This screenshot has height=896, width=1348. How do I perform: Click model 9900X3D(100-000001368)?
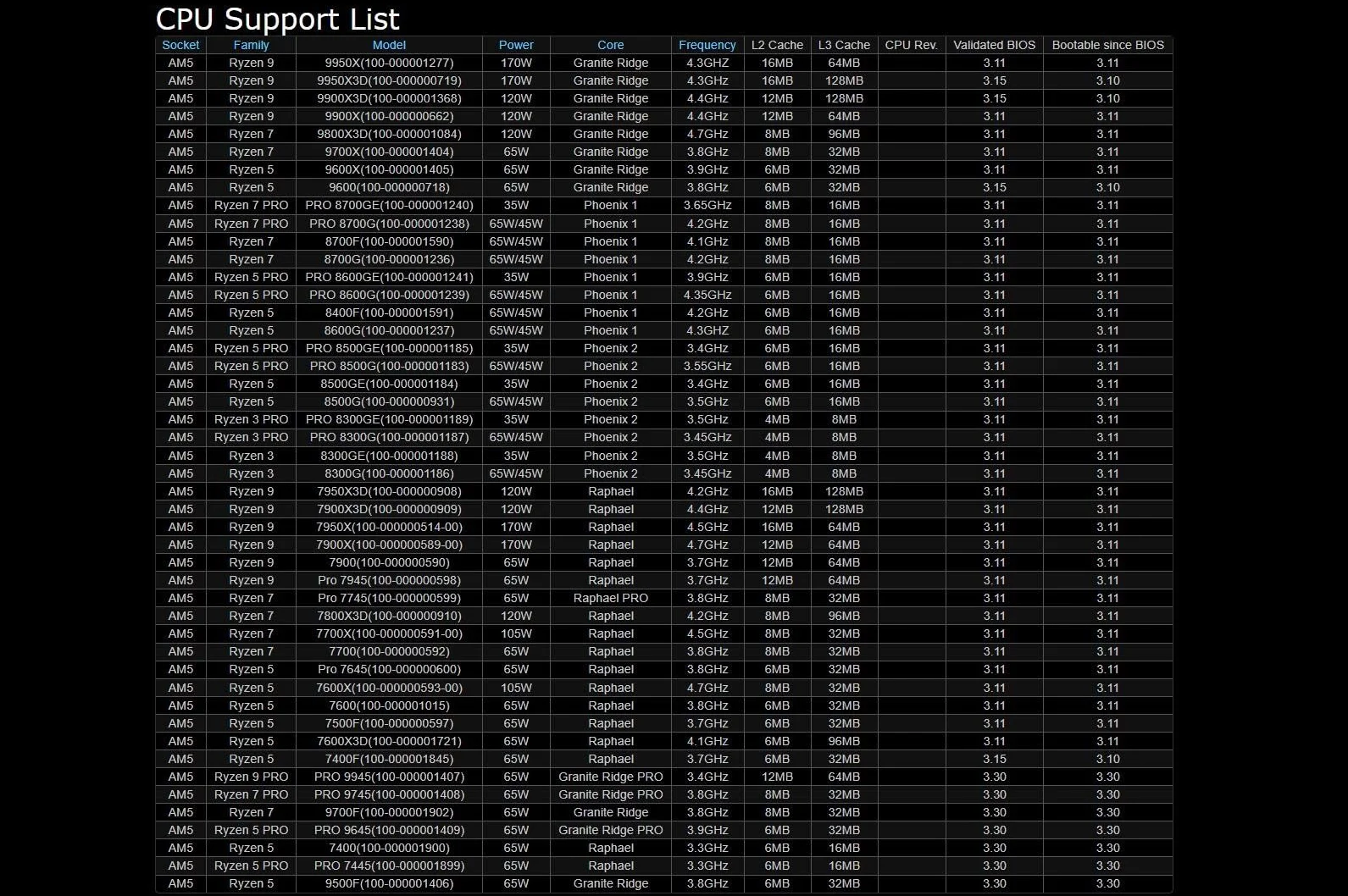pyautogui.click(x=389, y=98)
